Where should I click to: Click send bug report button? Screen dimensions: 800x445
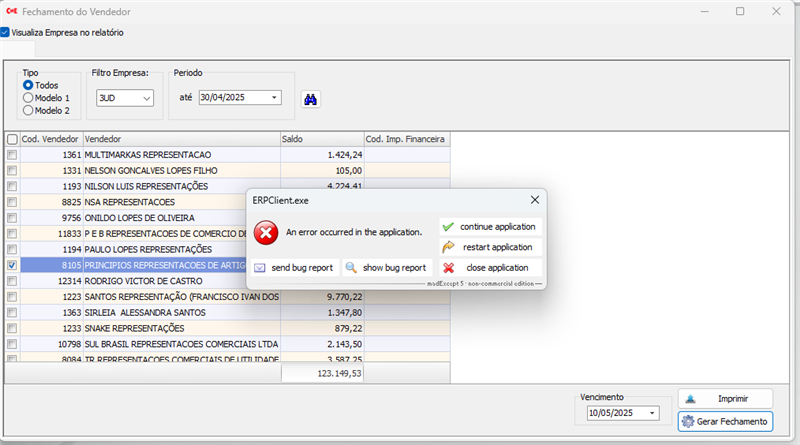[x=292, y=268]
